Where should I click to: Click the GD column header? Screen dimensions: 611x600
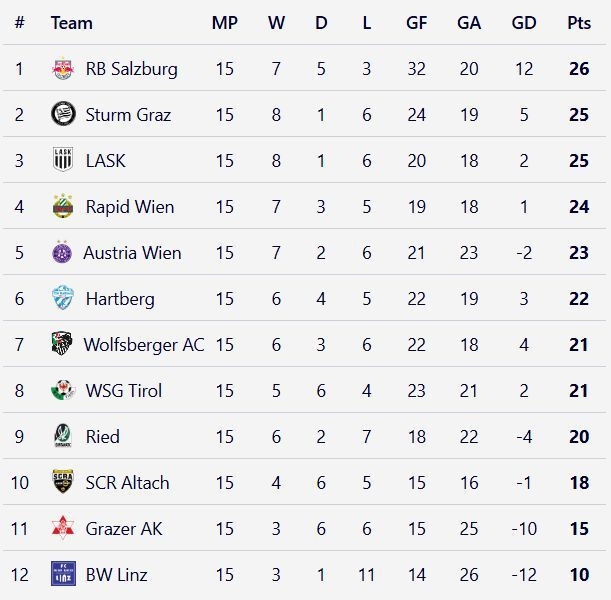[x=523, y=23]
